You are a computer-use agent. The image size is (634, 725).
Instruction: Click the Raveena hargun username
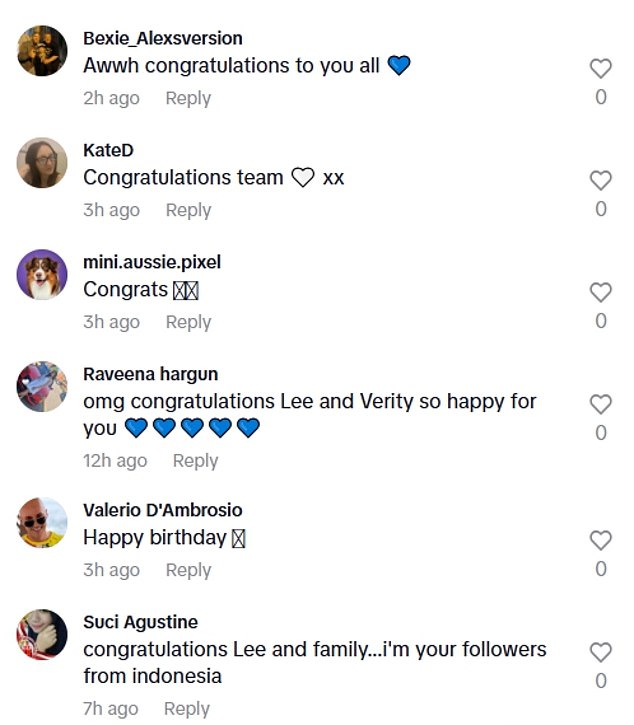[x=150, y=374]
